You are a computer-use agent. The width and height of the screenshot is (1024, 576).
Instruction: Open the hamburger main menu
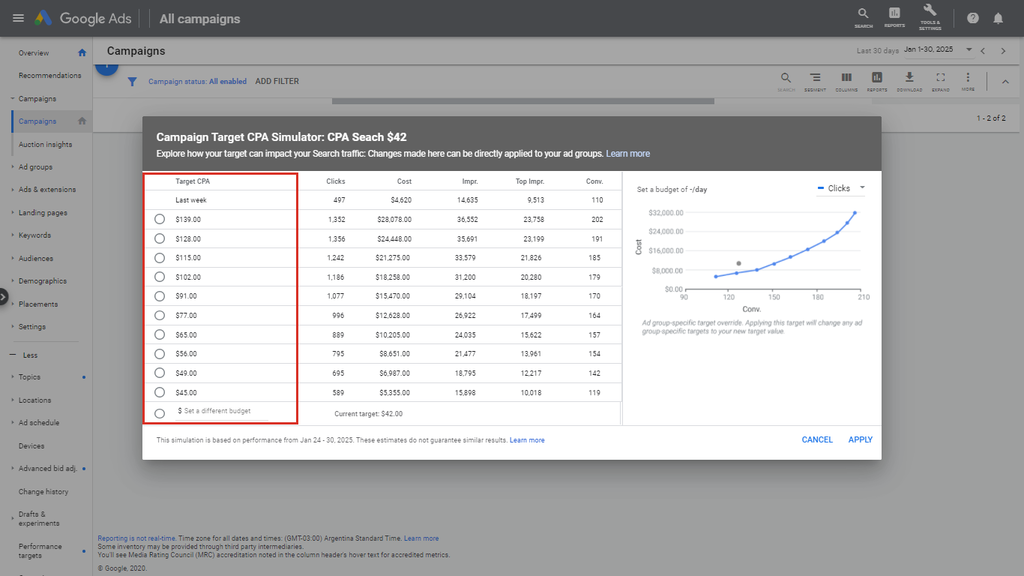tap(18, 18)
